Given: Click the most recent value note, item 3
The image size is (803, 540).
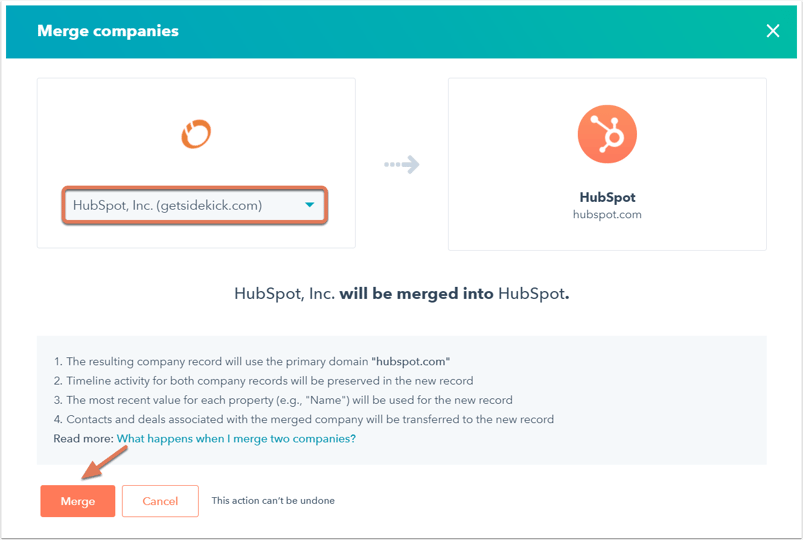Looking at the screenshot, I should [x=283, y=400].
